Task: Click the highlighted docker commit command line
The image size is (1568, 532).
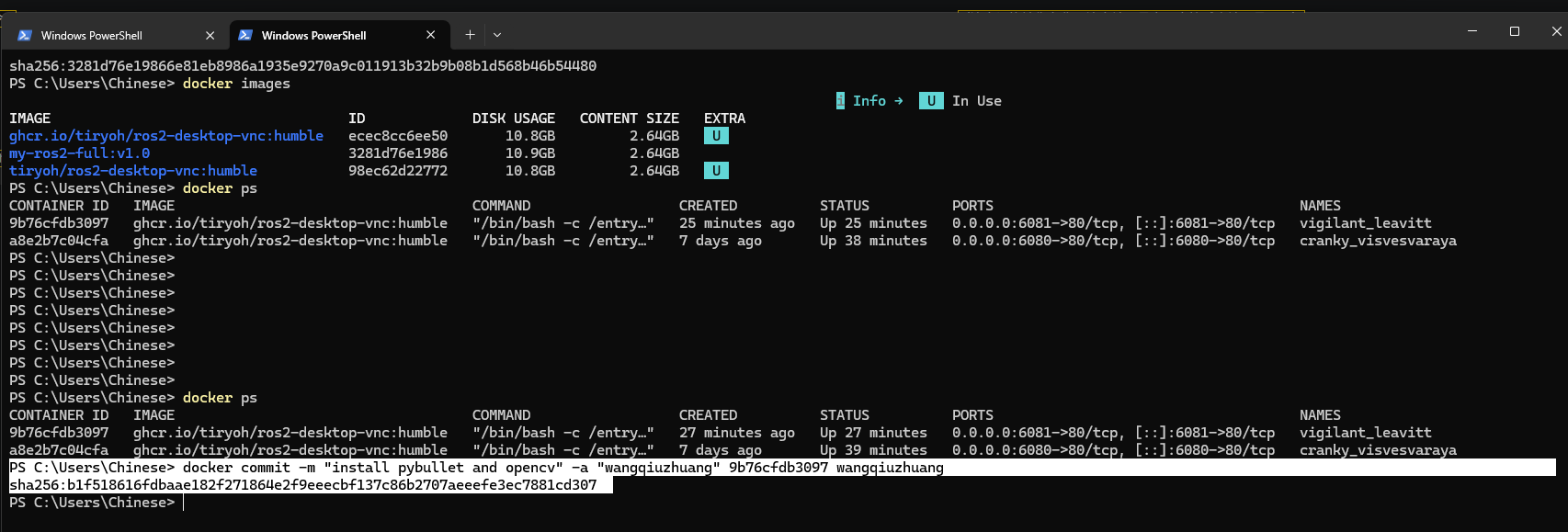Action: [782, 468]
